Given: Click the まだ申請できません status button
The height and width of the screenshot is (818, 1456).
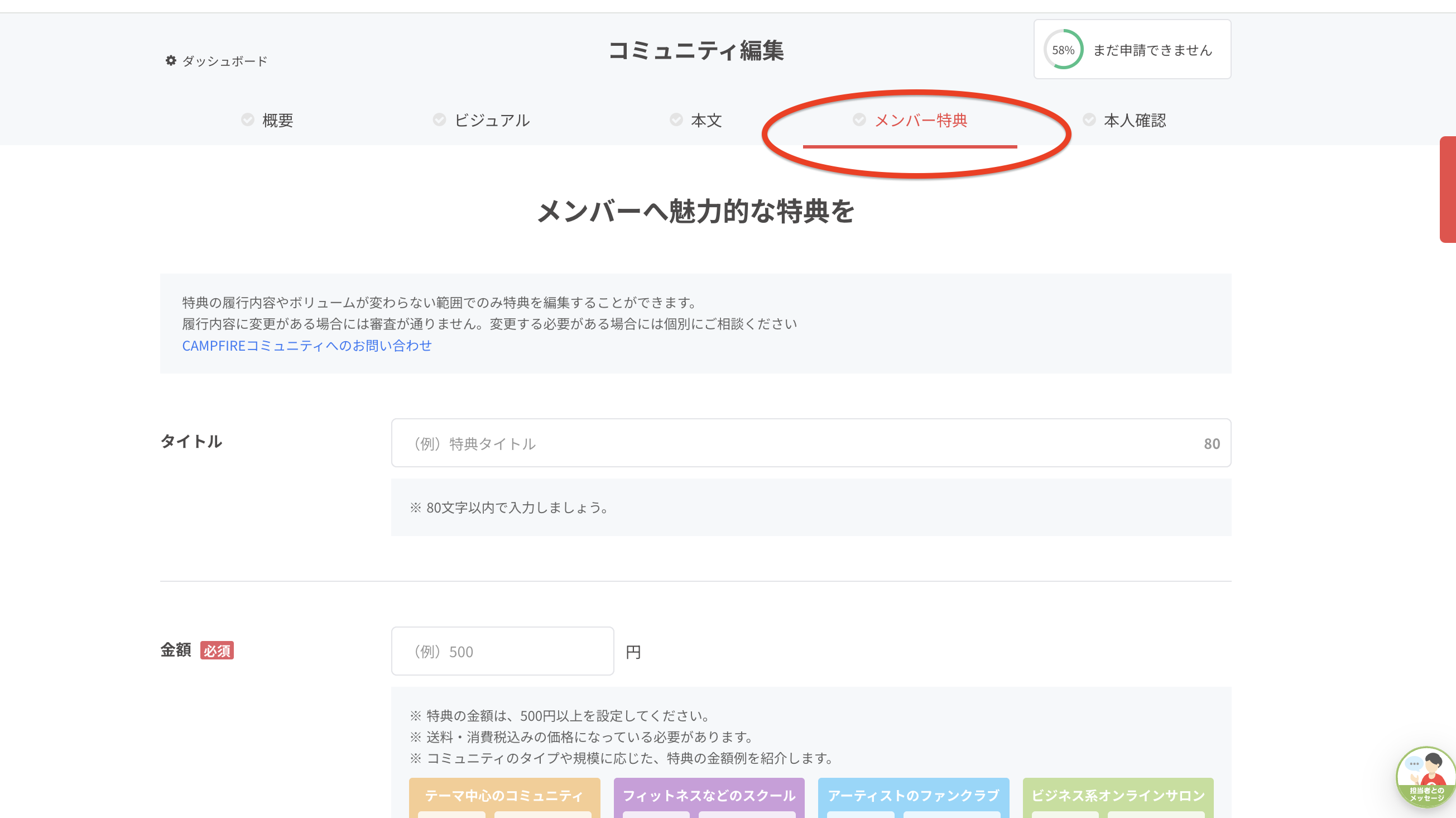Looking at the screenshot, I should 1152,50.
